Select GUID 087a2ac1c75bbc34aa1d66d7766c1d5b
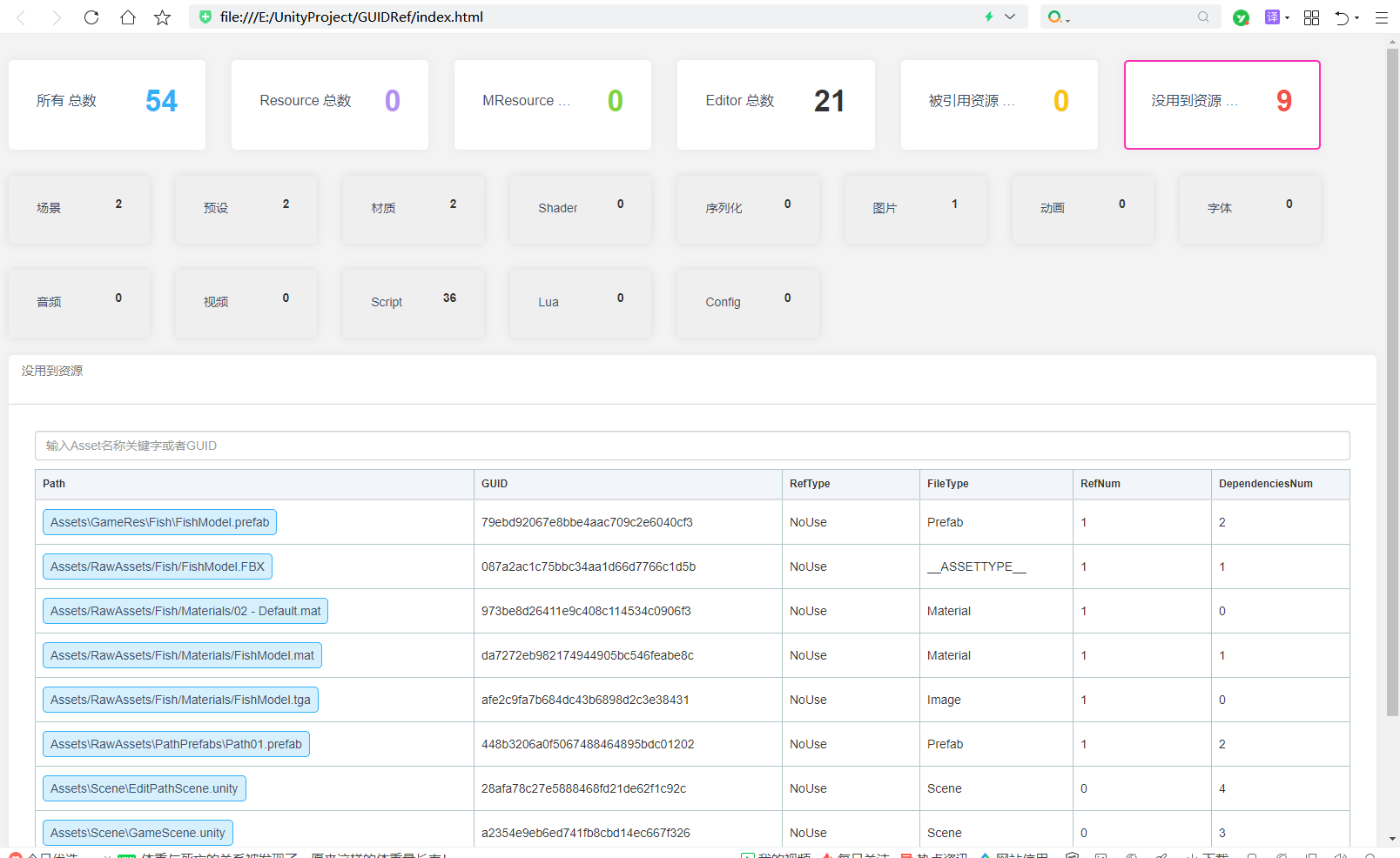Screen dimensions: 1400x858 (589, 566)
